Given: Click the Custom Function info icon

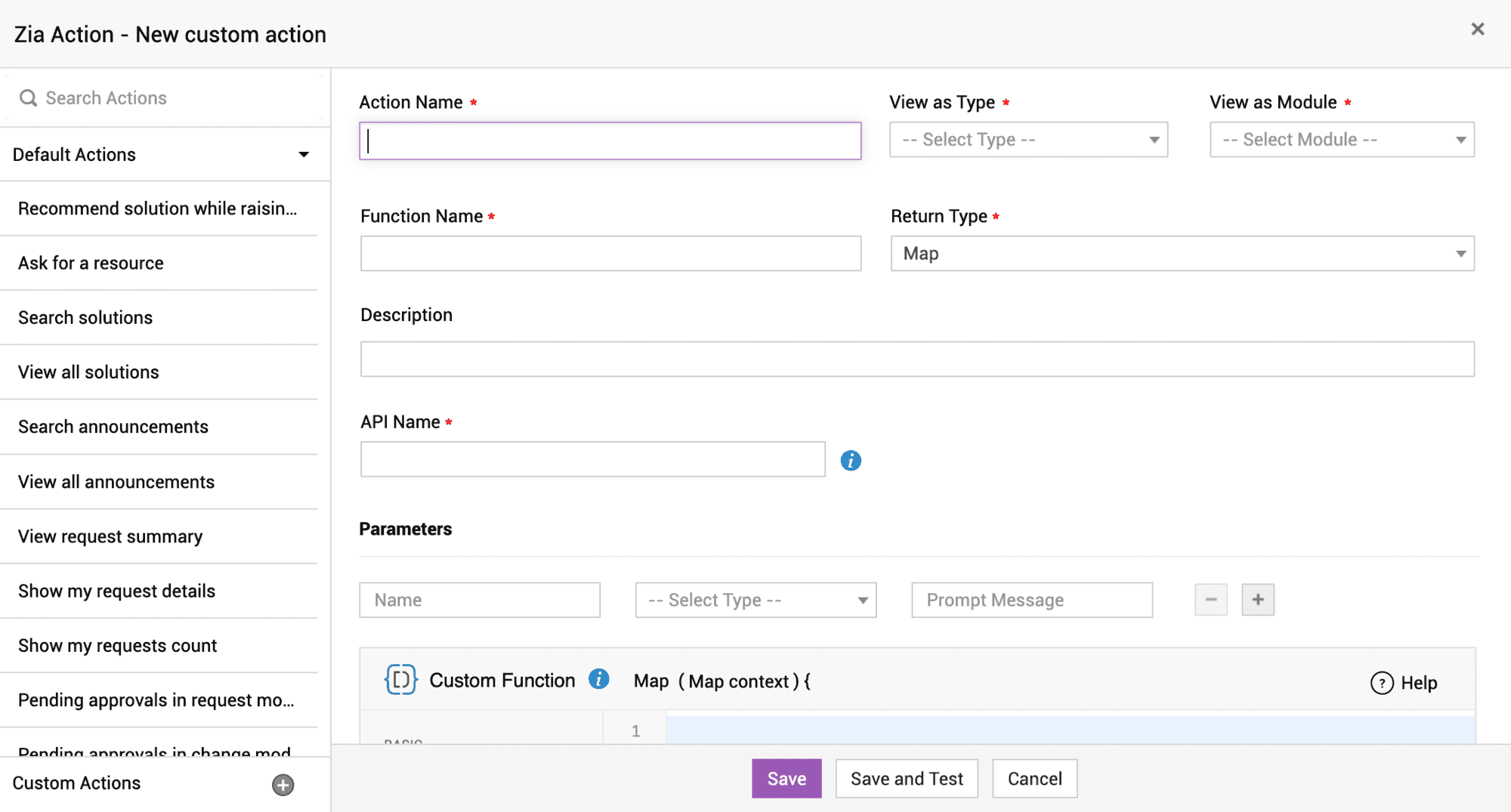Looking at the screenshot, I should 599,679.
